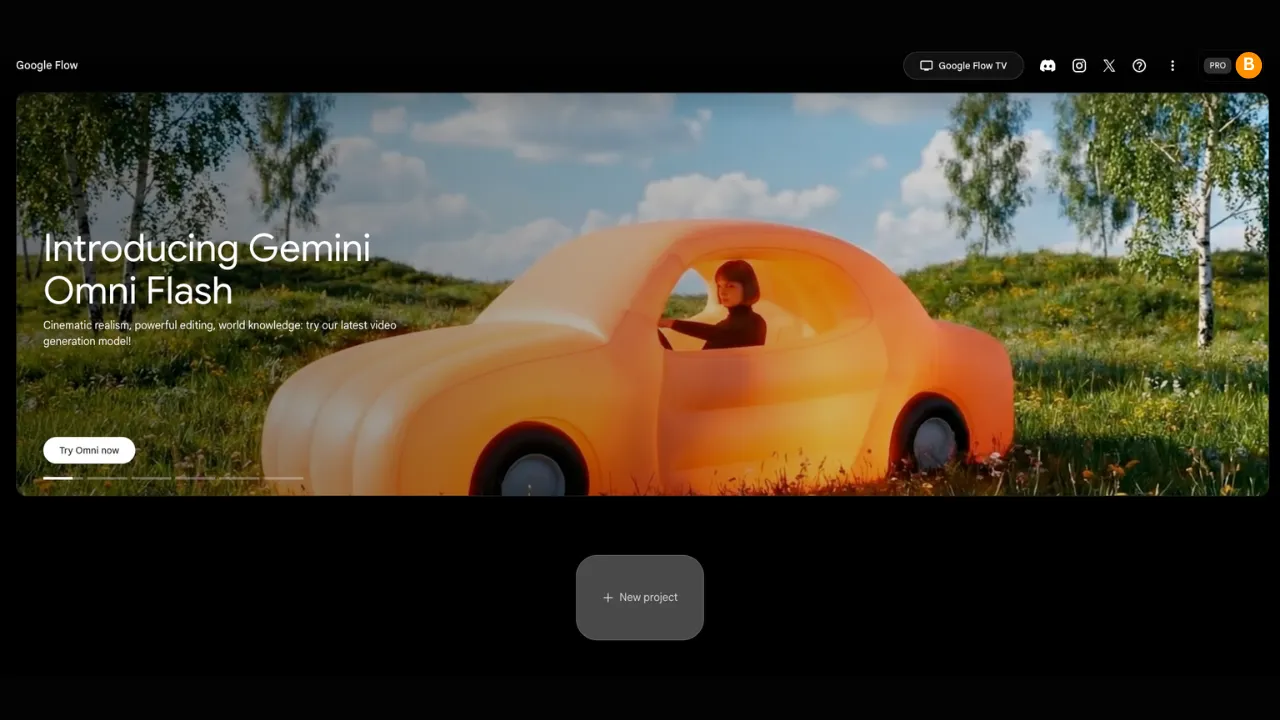
Task: Click the "Introducing Gemini Omni Flash" heading
Action: 207,269
